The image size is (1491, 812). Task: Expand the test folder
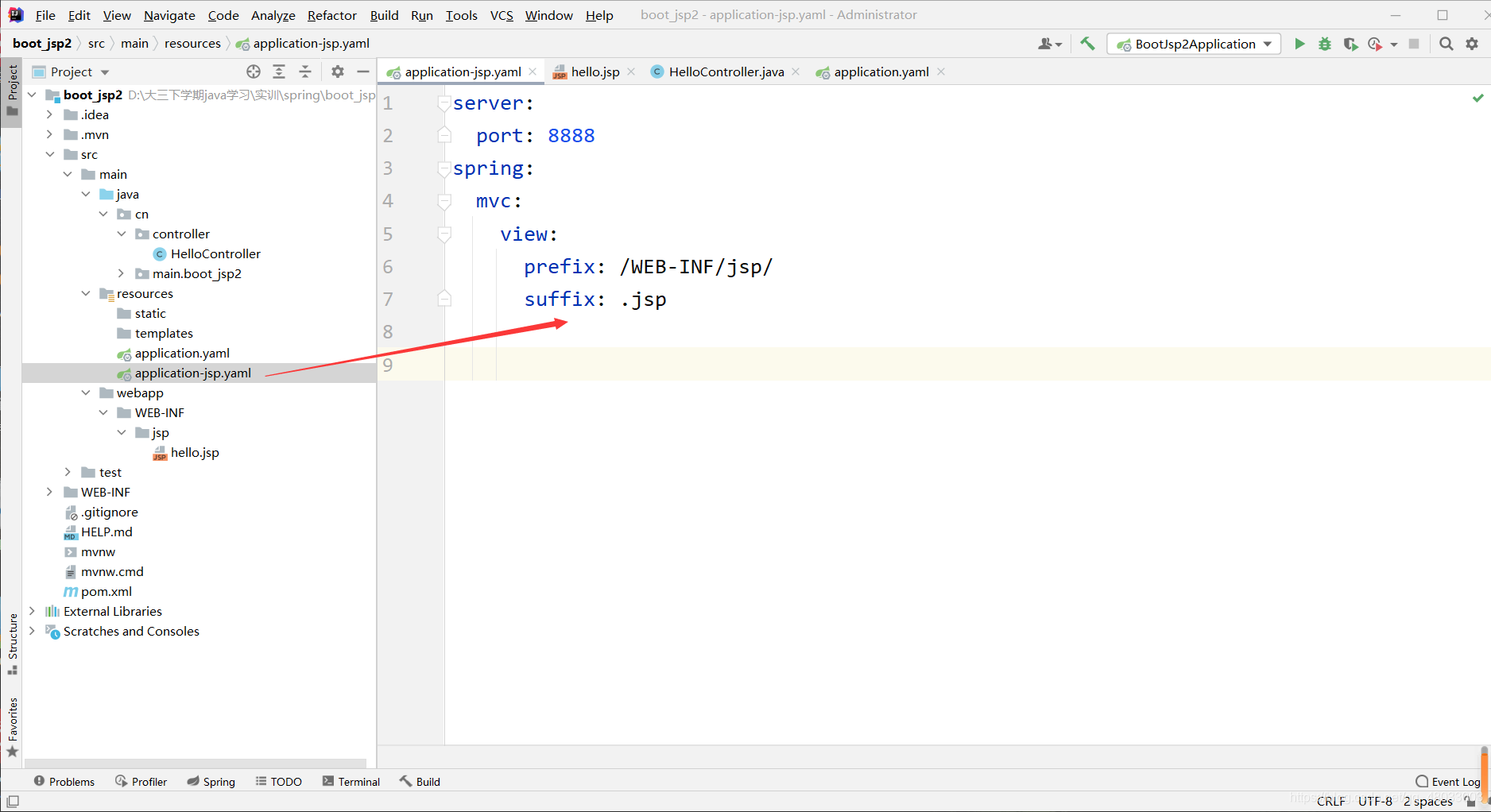click(68, 472)
